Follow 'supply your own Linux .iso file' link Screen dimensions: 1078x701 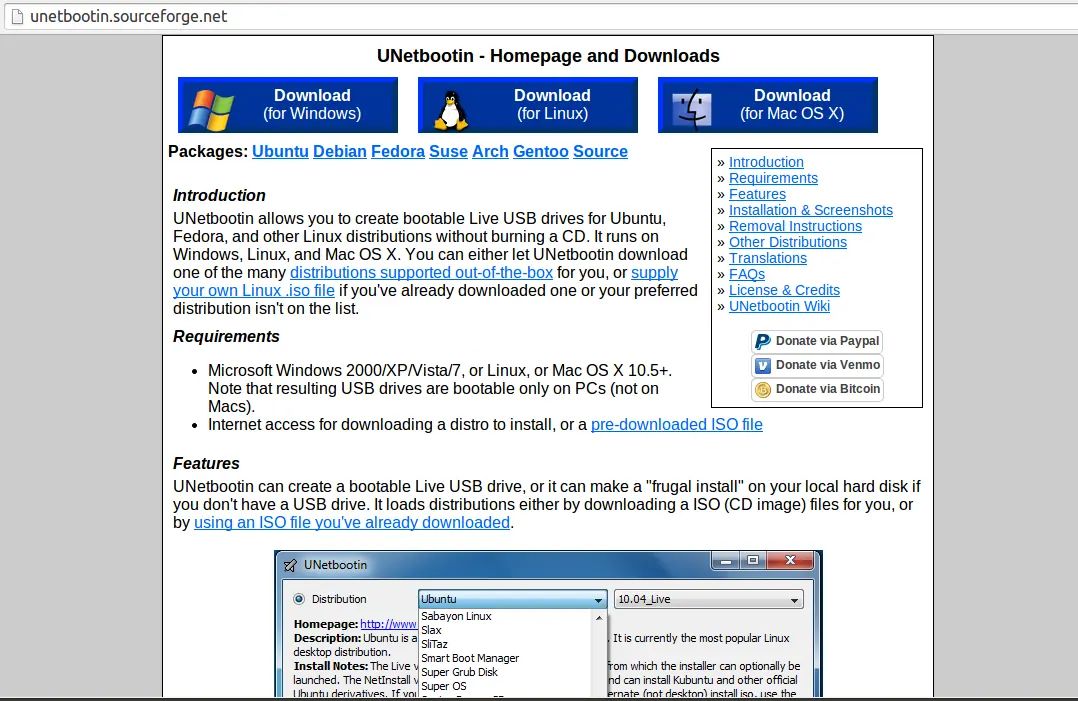(x=254, y=291)
